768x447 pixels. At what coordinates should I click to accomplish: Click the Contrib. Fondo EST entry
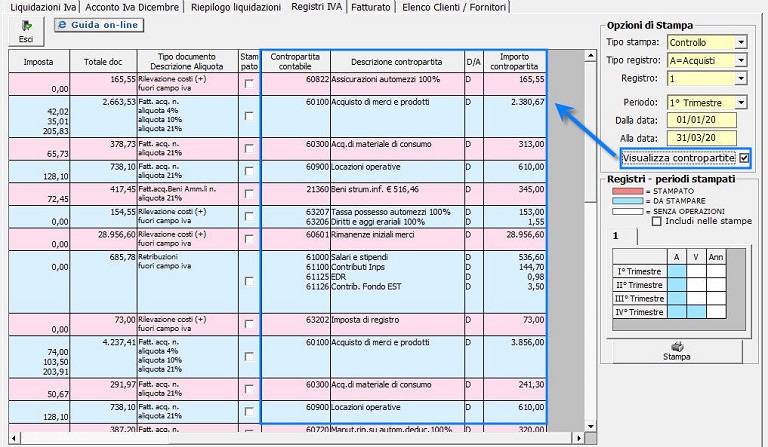click(366, 286)
